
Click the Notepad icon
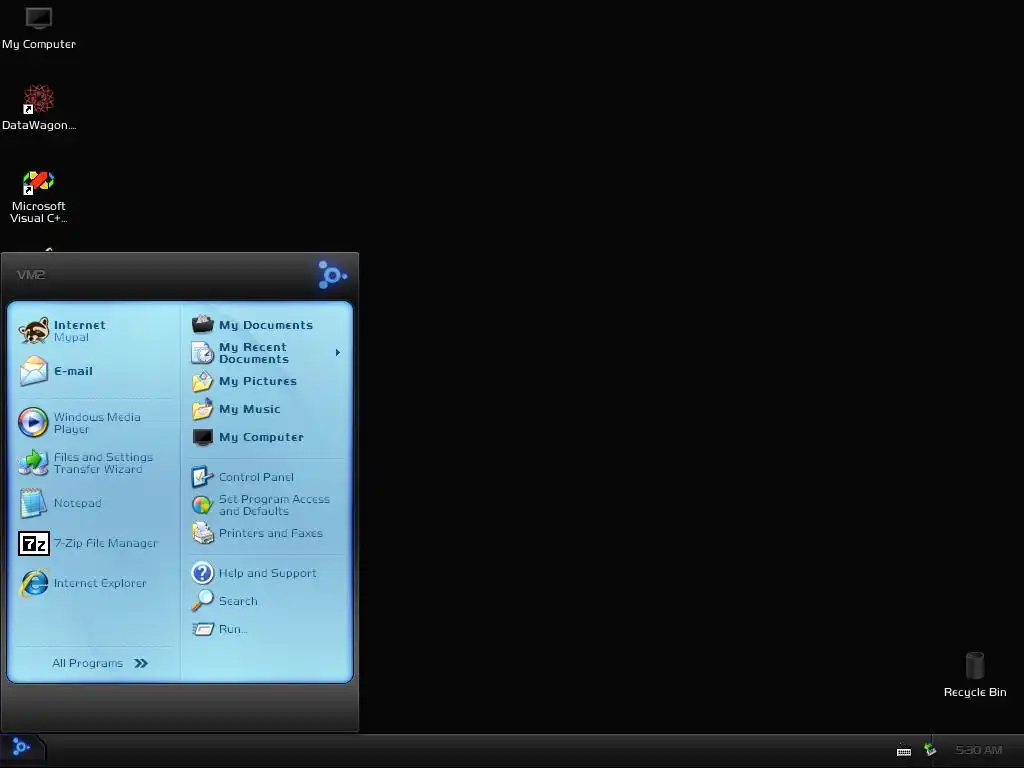point(33,503)
